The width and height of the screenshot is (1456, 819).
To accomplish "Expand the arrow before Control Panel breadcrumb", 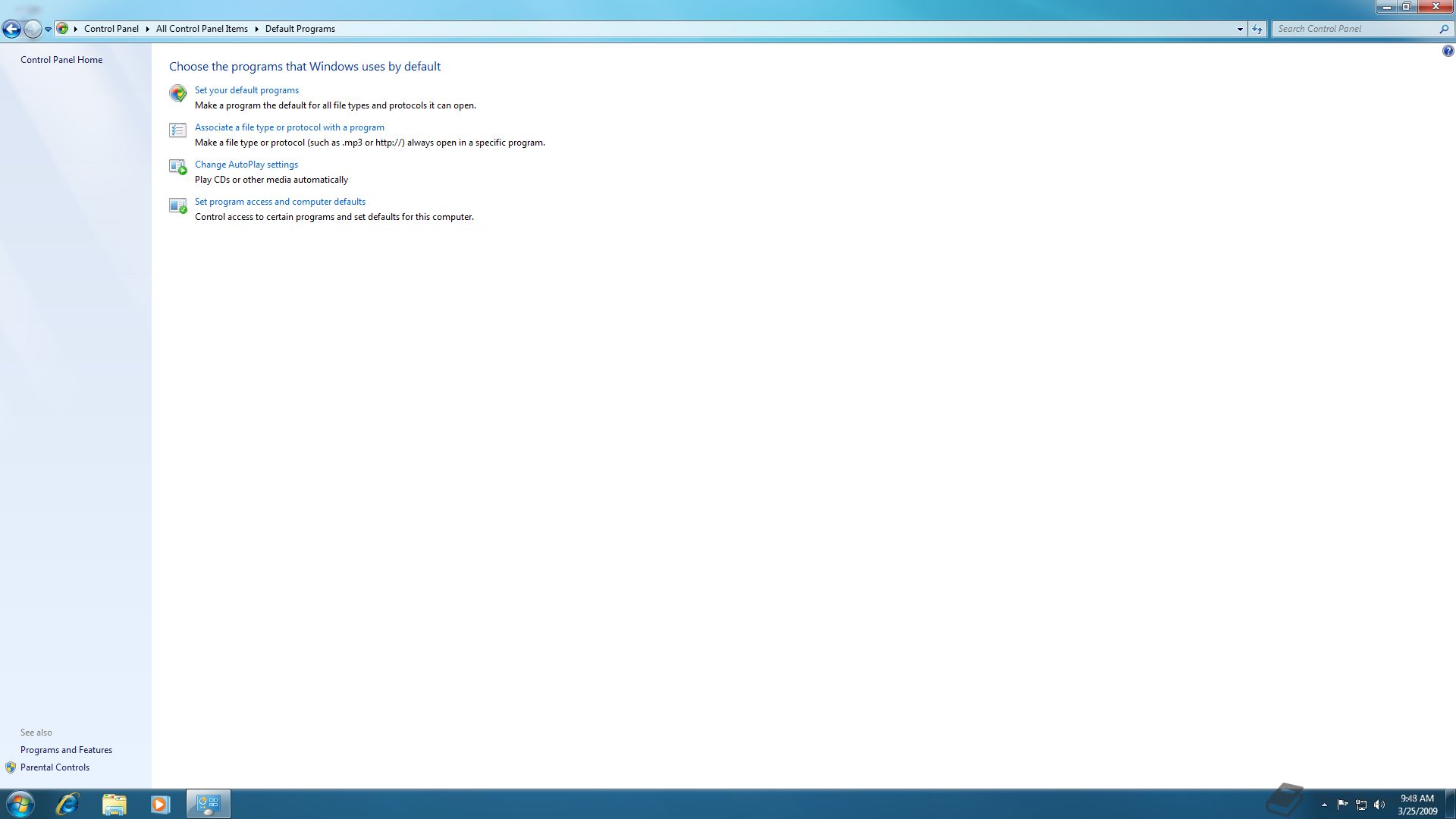I will point(76,29).
